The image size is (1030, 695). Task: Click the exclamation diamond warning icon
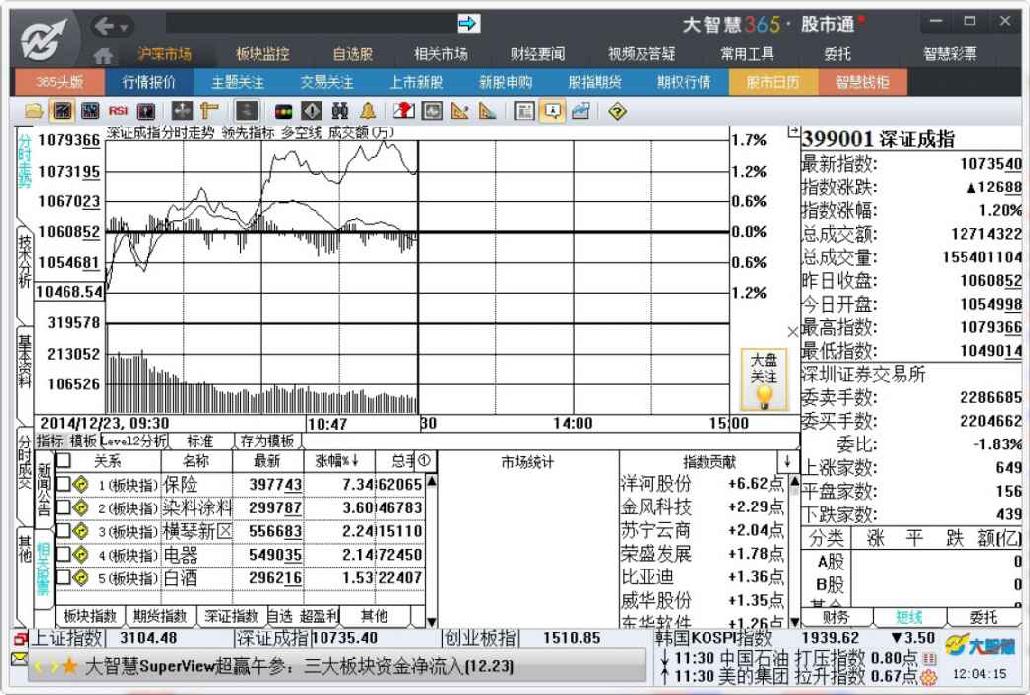coord(311,111)
